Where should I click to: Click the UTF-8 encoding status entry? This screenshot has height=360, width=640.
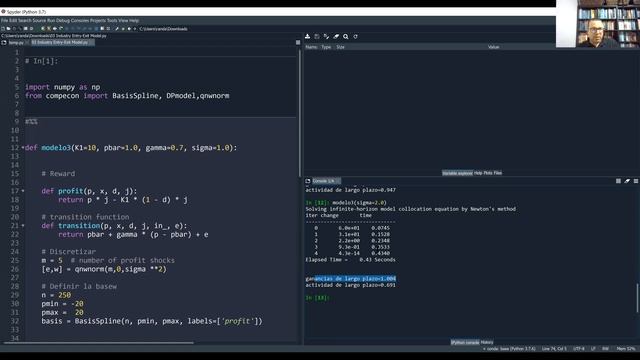pos(579,349)
